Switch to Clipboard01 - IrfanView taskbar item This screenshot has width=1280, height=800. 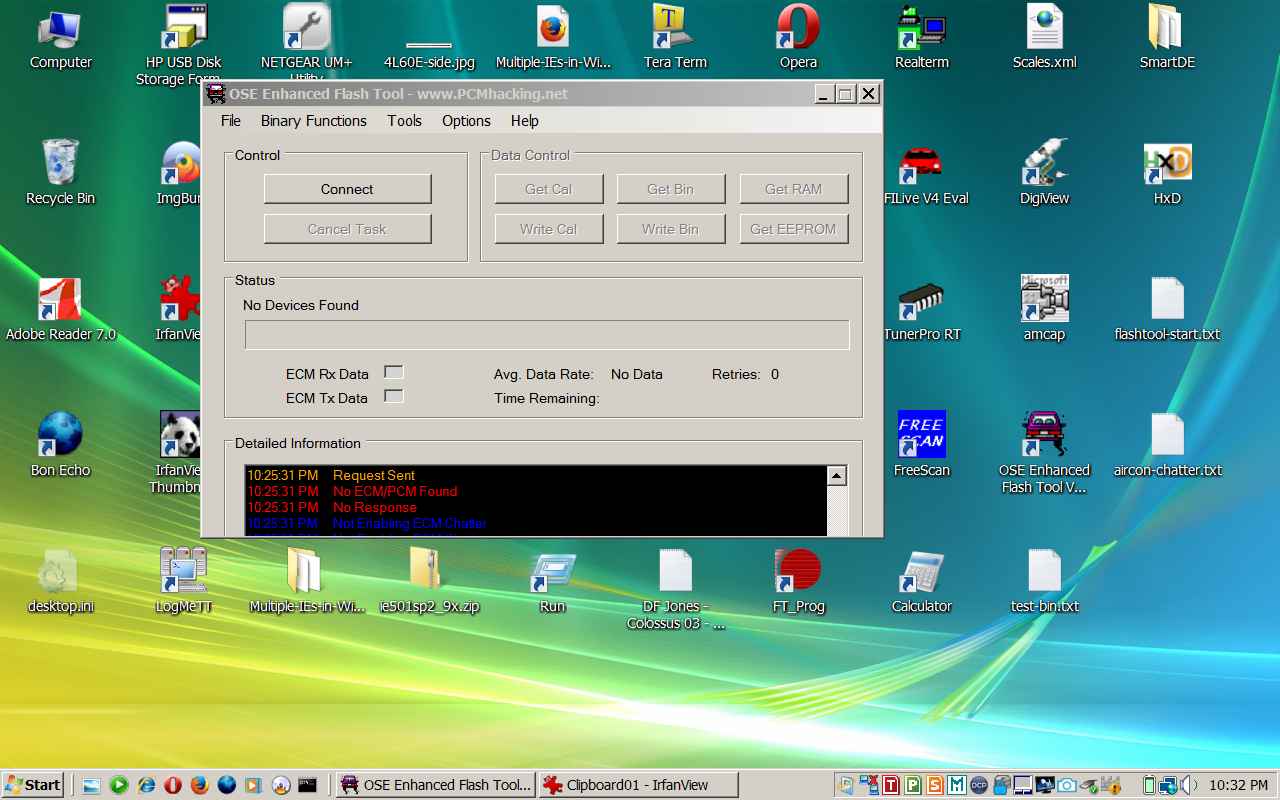point(639,785)
